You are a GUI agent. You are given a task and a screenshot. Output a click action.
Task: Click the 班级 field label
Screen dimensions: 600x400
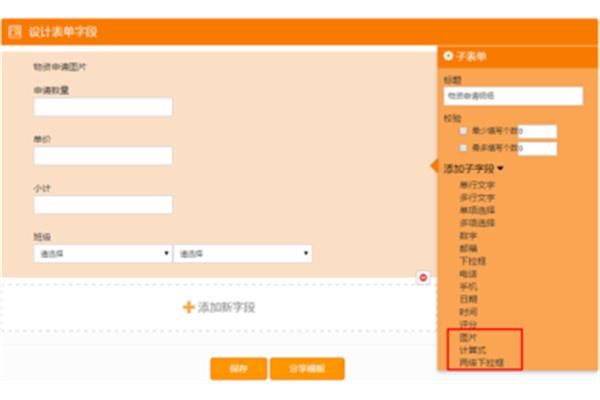[x=42, y=237]
